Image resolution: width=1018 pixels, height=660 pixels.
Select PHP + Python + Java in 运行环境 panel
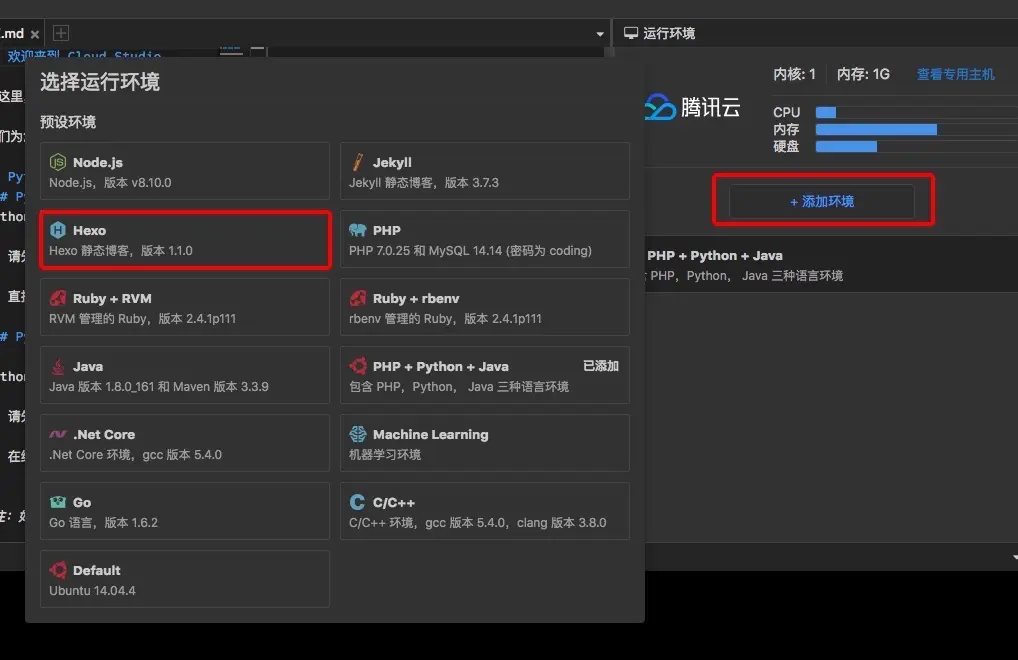tap(831, 265)
